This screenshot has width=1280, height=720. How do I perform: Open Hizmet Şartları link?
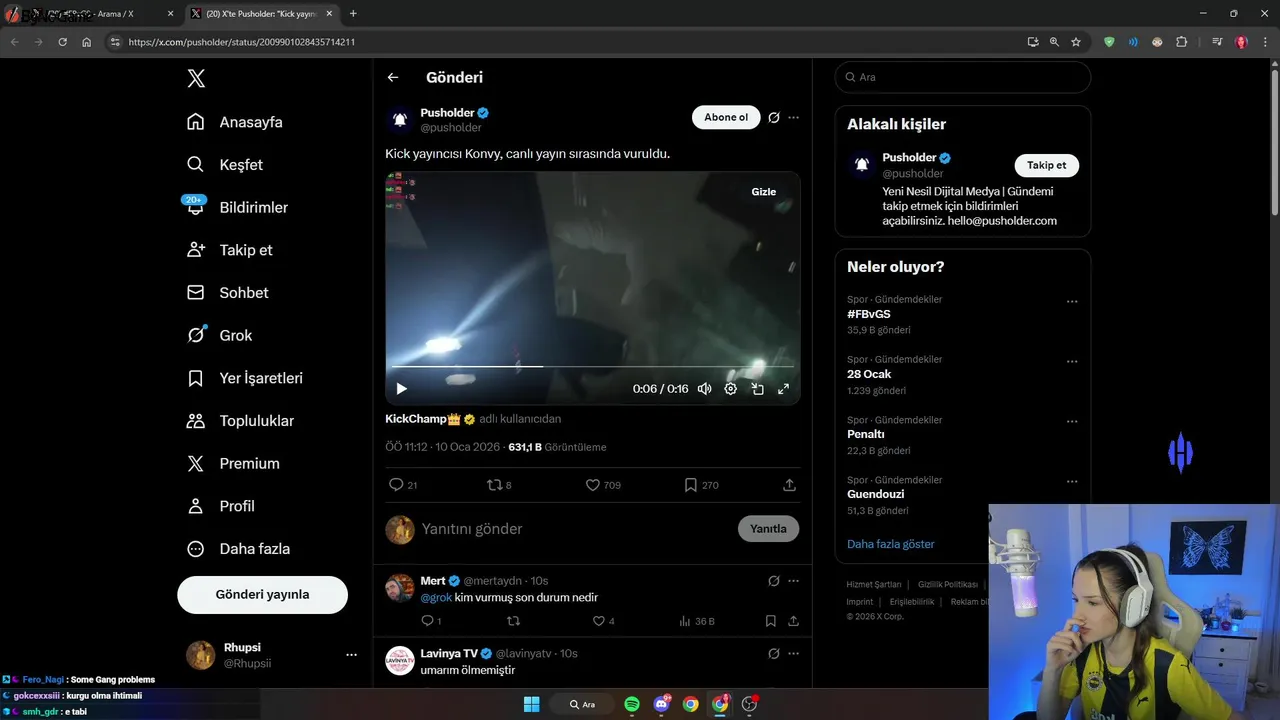[x=874, y=585]
